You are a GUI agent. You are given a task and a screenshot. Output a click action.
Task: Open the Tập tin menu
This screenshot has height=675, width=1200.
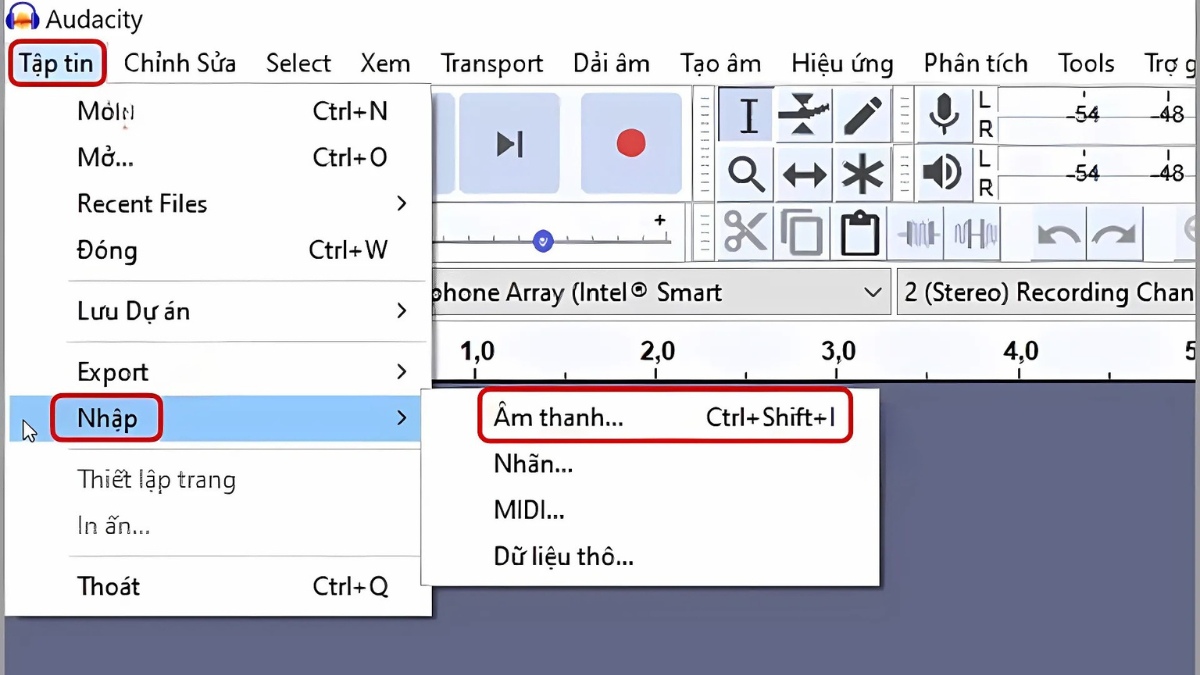click(57, 64)
